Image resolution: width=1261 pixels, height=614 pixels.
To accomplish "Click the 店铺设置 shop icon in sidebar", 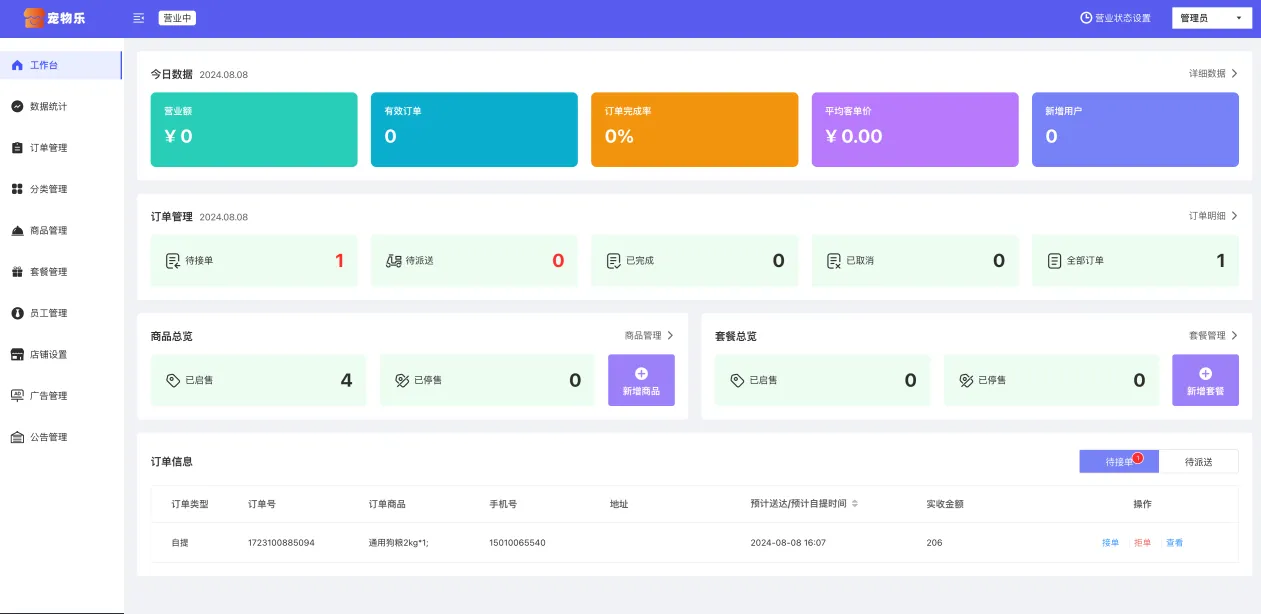I will coord(17,354).
